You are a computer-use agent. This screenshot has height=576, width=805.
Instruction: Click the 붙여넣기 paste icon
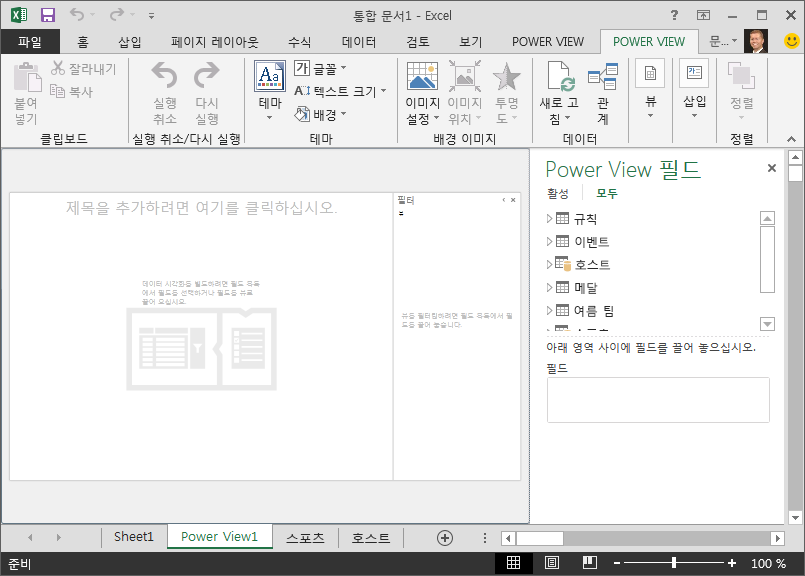click(x=27, y=77)
